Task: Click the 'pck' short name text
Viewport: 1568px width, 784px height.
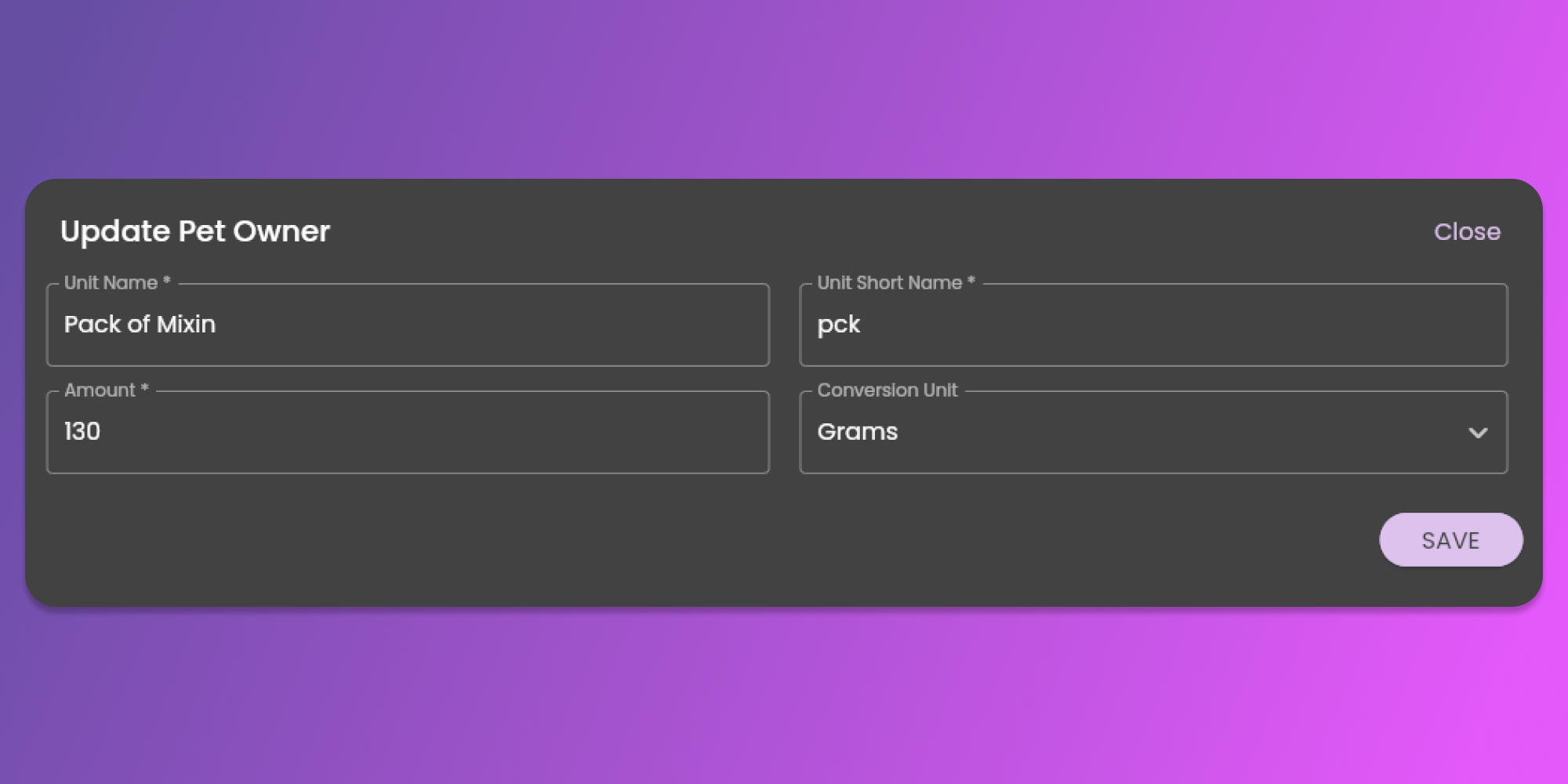Action: pyautogui.click(x=838, y=325)
